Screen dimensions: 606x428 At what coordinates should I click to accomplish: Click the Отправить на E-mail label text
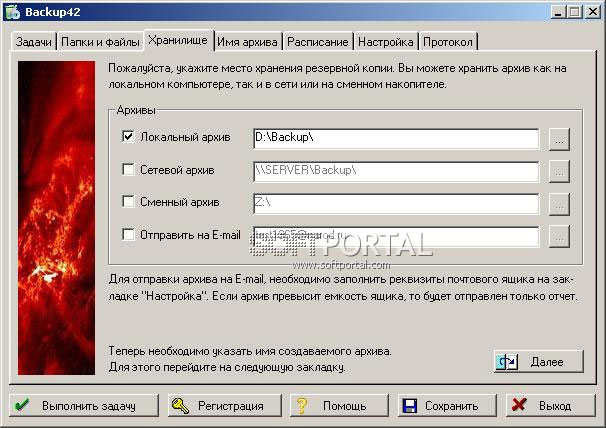(x=190, y=235)
